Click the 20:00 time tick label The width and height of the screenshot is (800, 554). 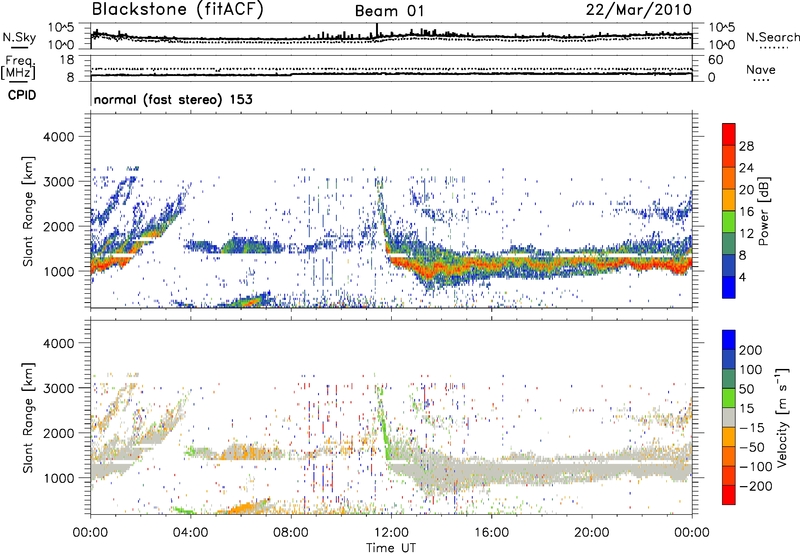[x=591, y=533]
